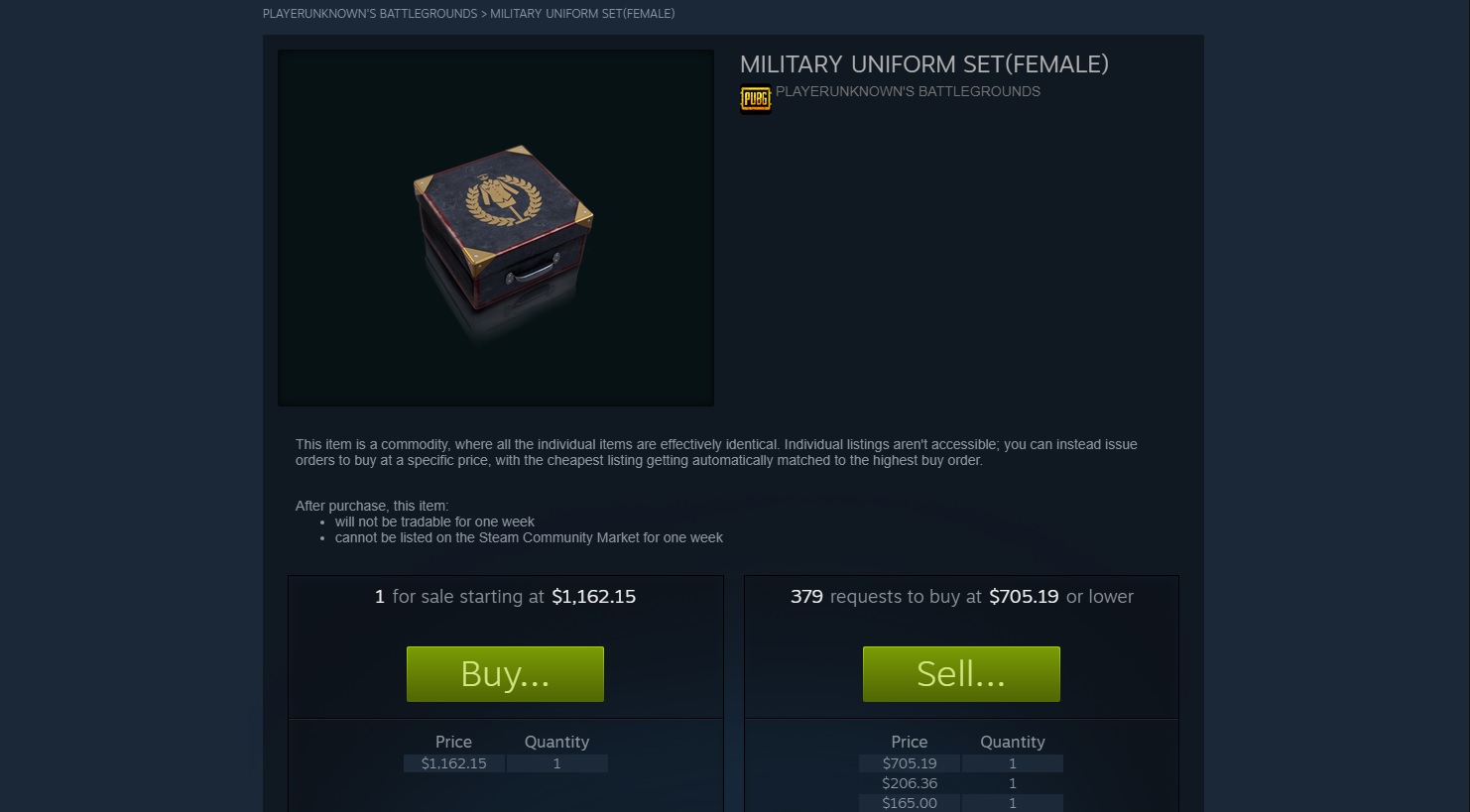Open PLAYERUNKNOWN'S BATTLEGROUNDS breadcrumb link
Screen dimensions: 1470x812
click(x=370, y=14)
